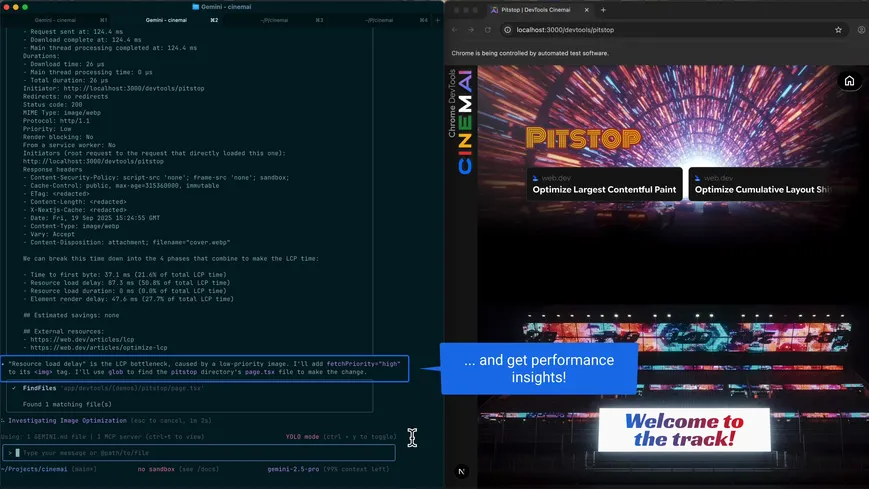Click 'Resource load delay: 87.3 ms' line
This screenshot has height=489, width=869.
[126, 283]
